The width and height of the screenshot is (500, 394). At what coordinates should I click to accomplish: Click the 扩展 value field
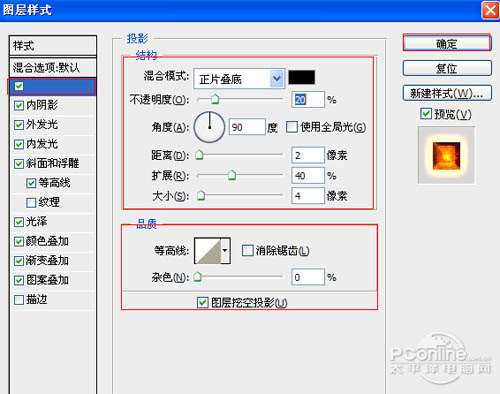[x=308, y=175]
